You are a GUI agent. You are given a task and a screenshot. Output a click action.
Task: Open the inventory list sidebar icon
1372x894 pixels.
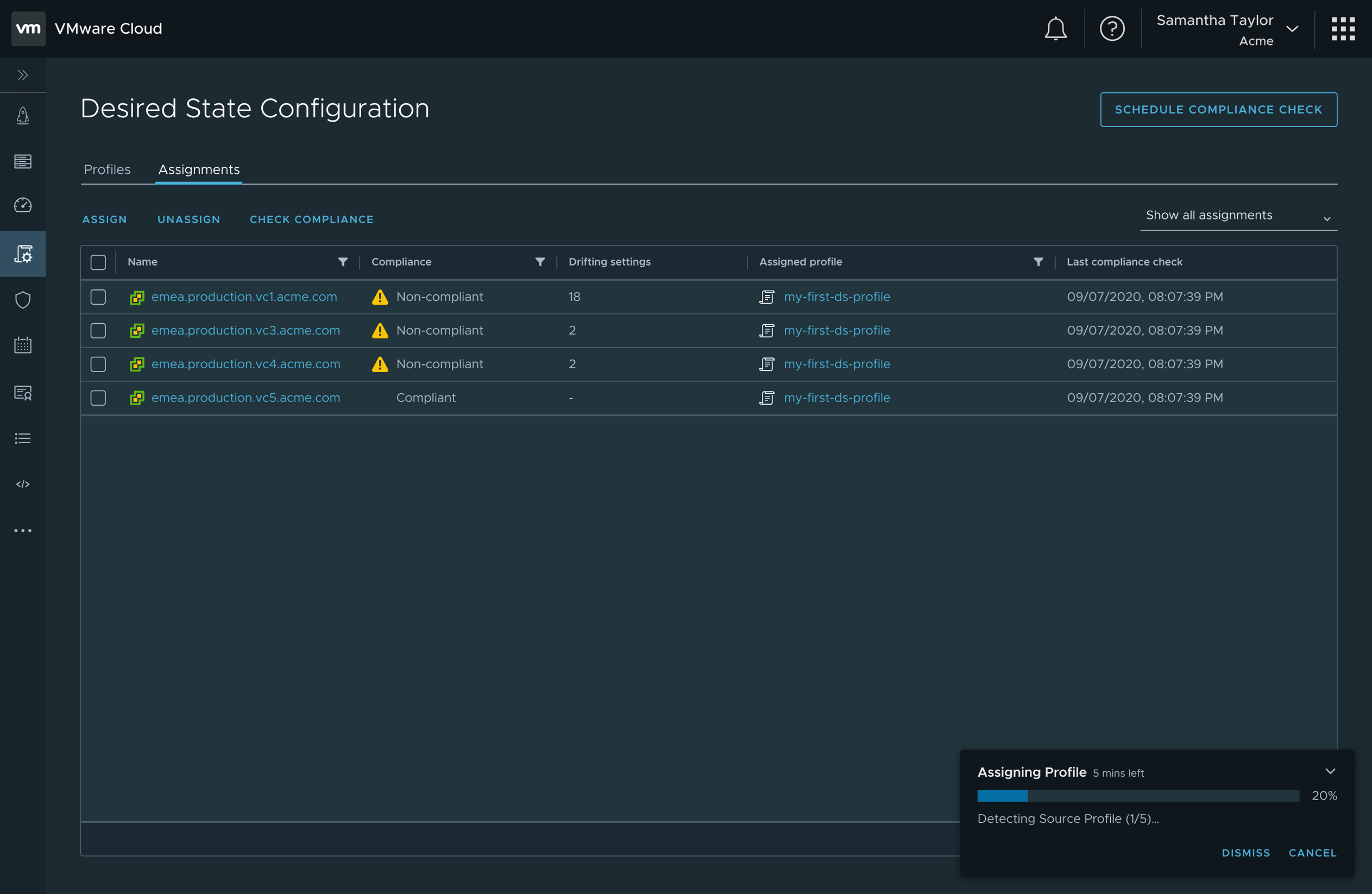[22, 161]
